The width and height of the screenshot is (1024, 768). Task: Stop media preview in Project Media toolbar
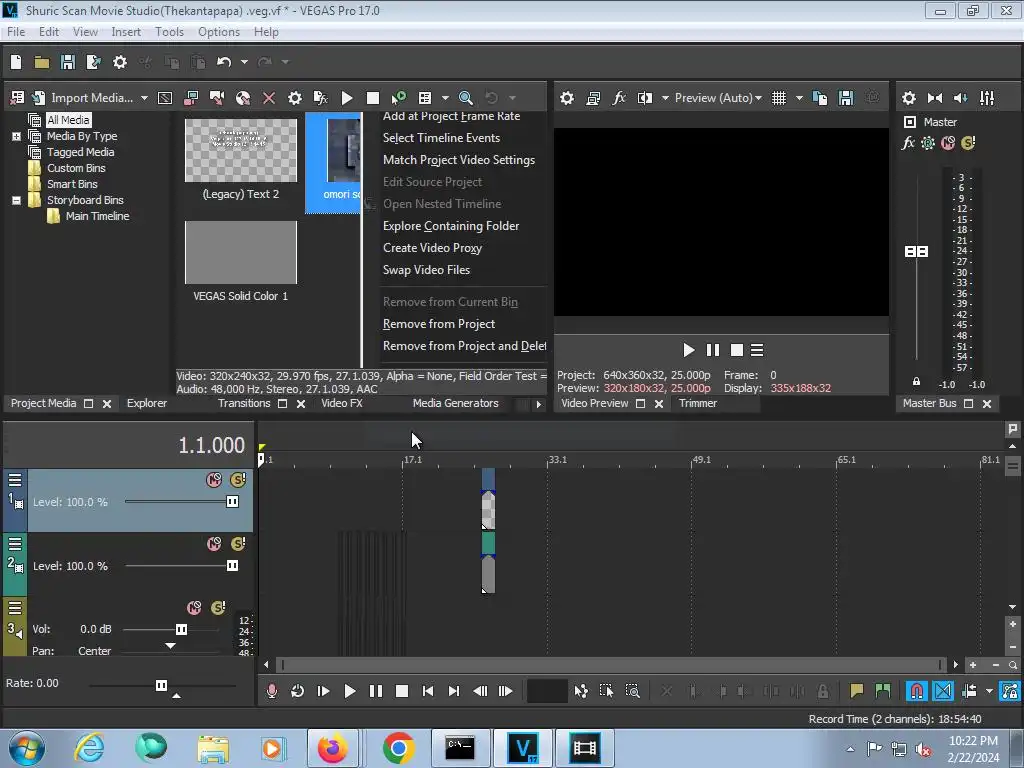coord(373,98)
